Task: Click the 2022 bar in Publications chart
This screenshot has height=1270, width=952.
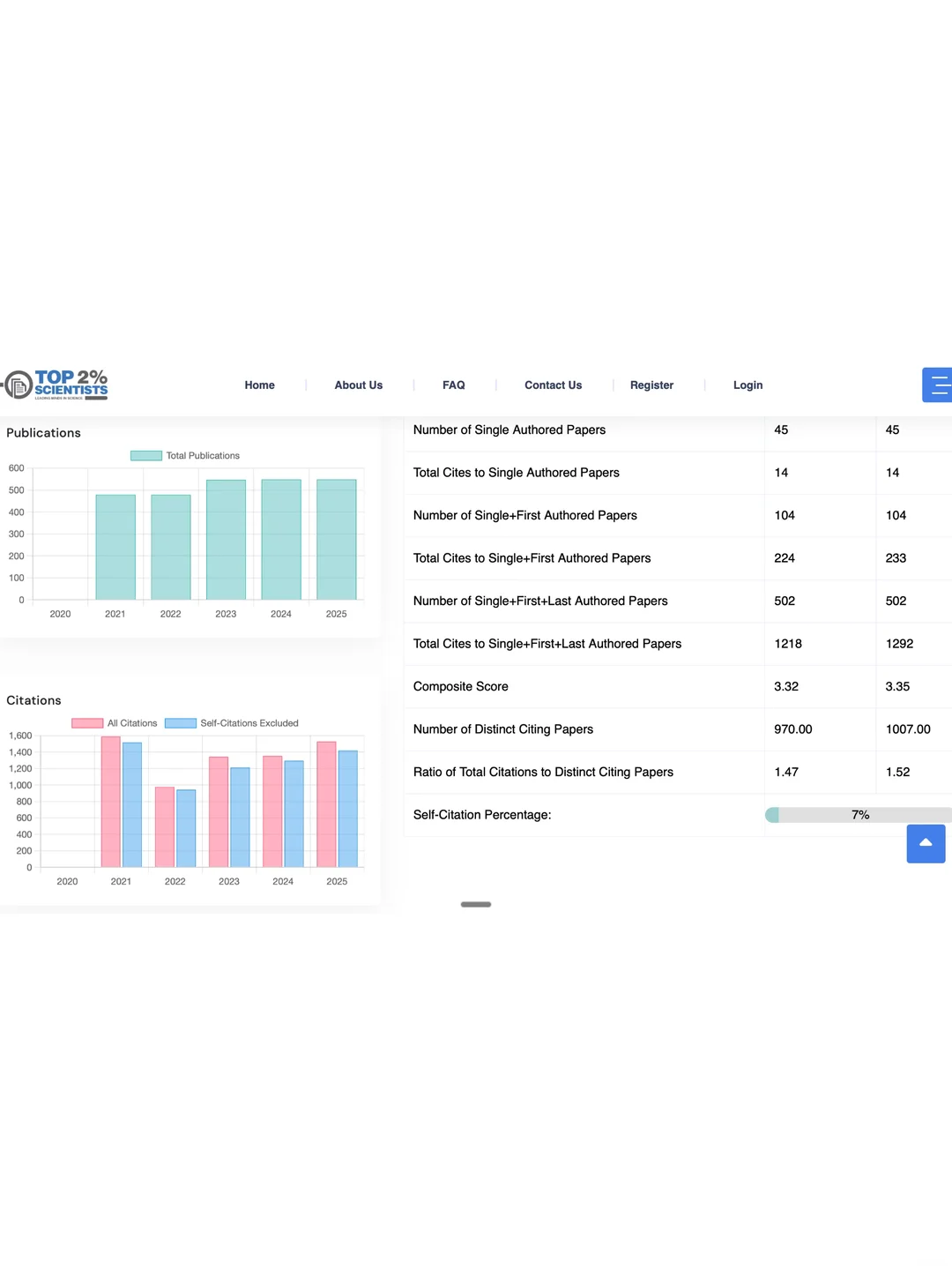Action: [171, 547]
